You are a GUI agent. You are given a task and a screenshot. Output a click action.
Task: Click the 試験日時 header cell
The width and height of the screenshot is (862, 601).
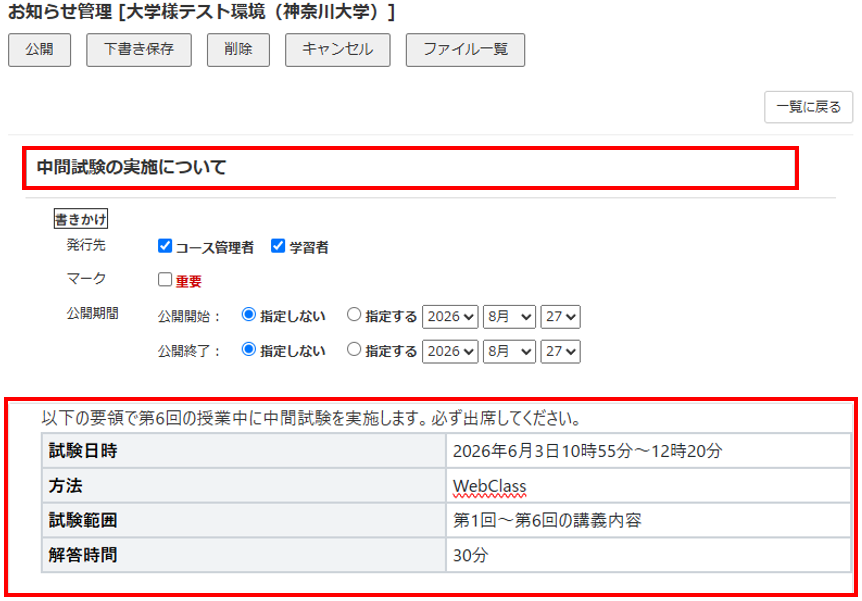pos(244,451)
